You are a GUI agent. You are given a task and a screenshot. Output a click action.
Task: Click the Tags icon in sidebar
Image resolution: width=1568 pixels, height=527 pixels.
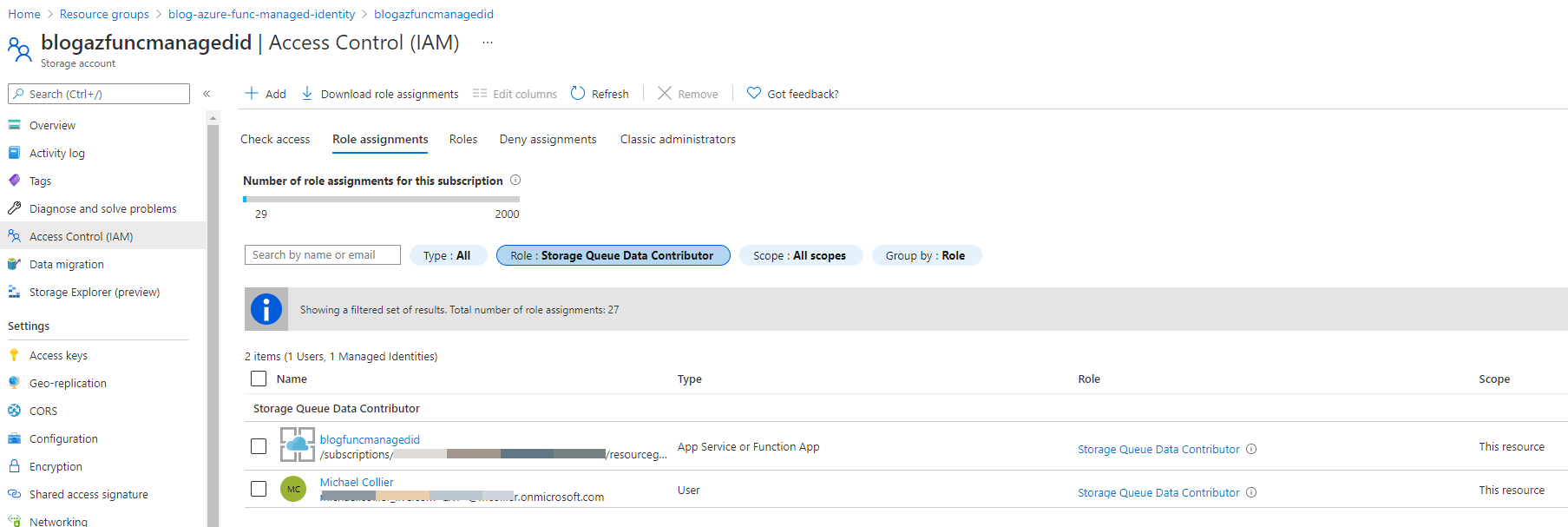click(x=14, y=181)
